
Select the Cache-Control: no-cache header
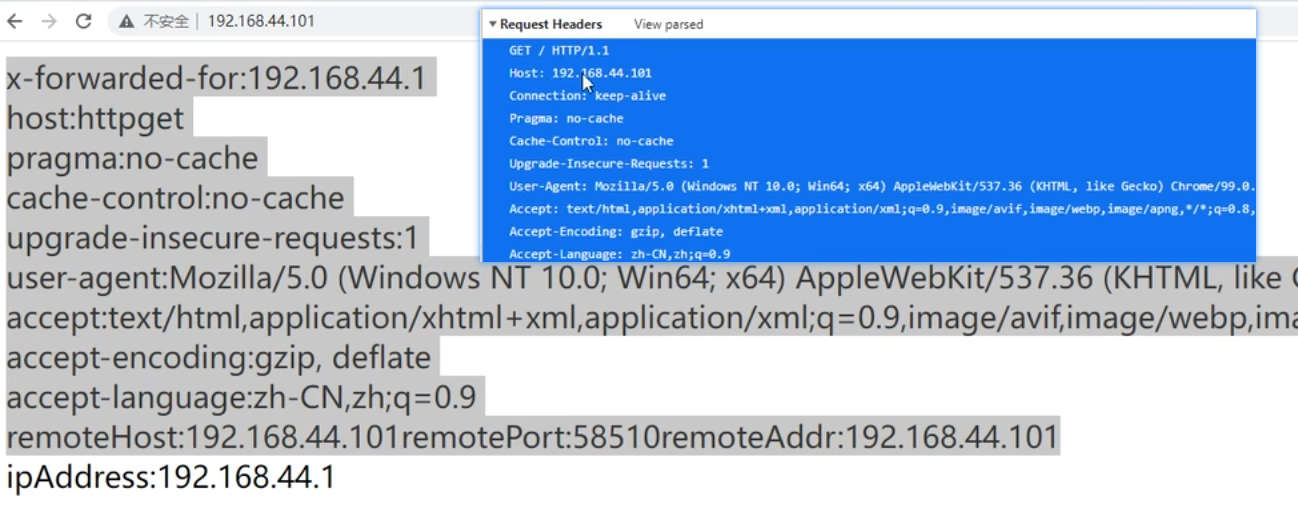[591, 141]
